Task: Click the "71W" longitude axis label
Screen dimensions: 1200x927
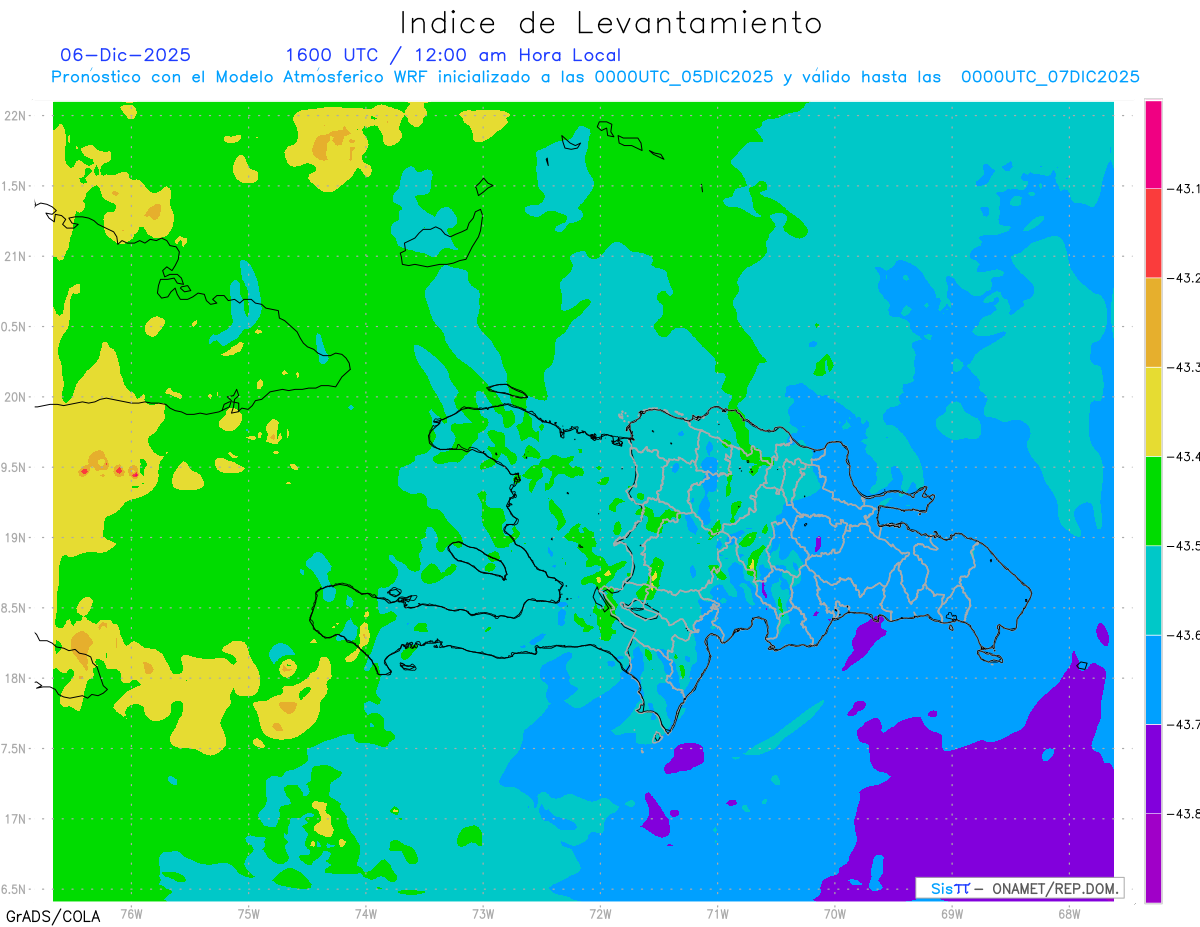Action: 717,912
